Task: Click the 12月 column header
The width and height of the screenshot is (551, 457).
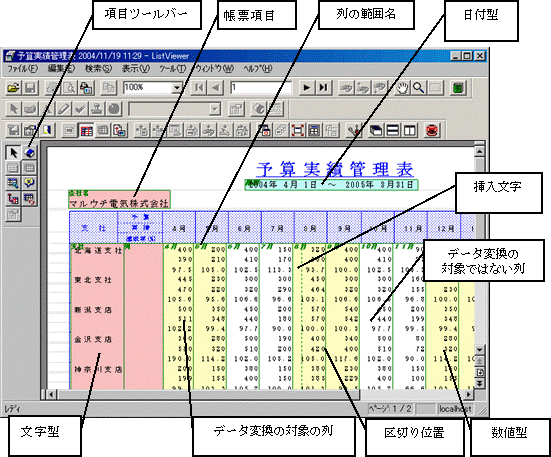Action: click(x=445, y=228)
